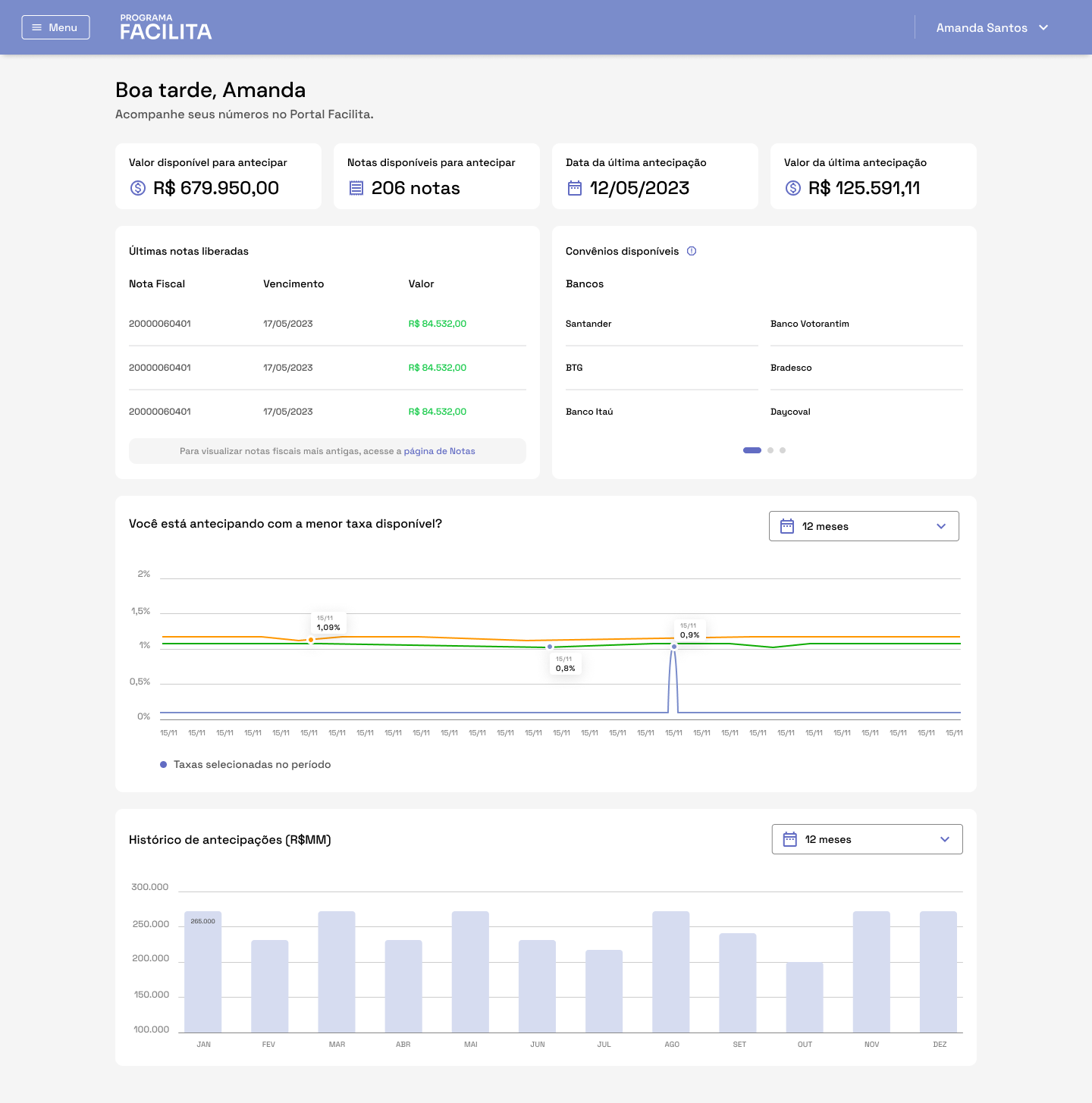Screen dimensions: 1092x1103
Task: Click the 0,8% data point on the chart
Action: coord(550,647)
